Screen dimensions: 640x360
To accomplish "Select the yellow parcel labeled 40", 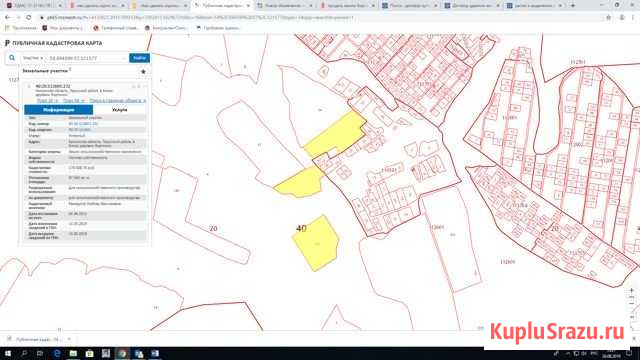I will click(x=316, y=242).
